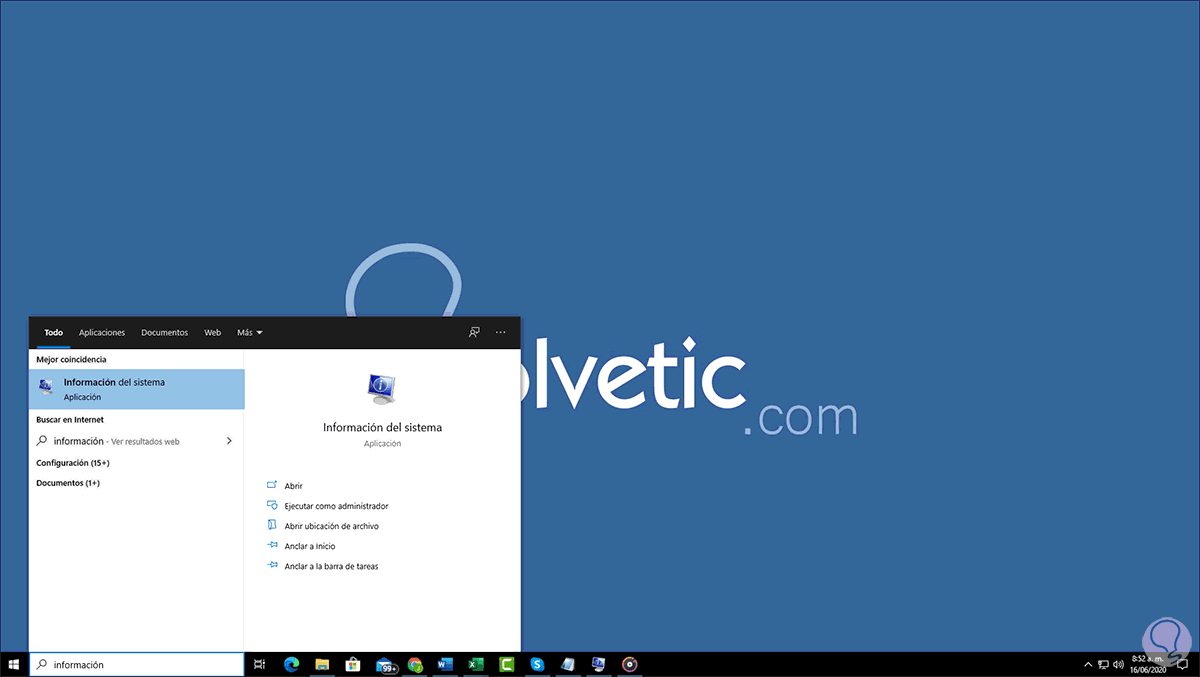
Task: Open the Windows Start menu button
Action: [14, 664]
